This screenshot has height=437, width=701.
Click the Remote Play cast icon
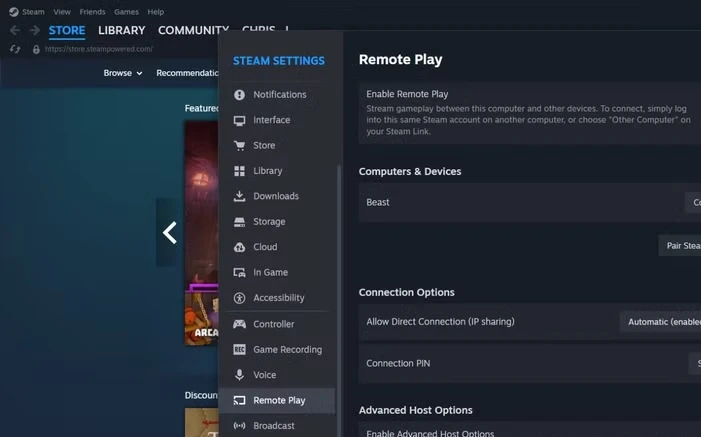pos(239,400)
